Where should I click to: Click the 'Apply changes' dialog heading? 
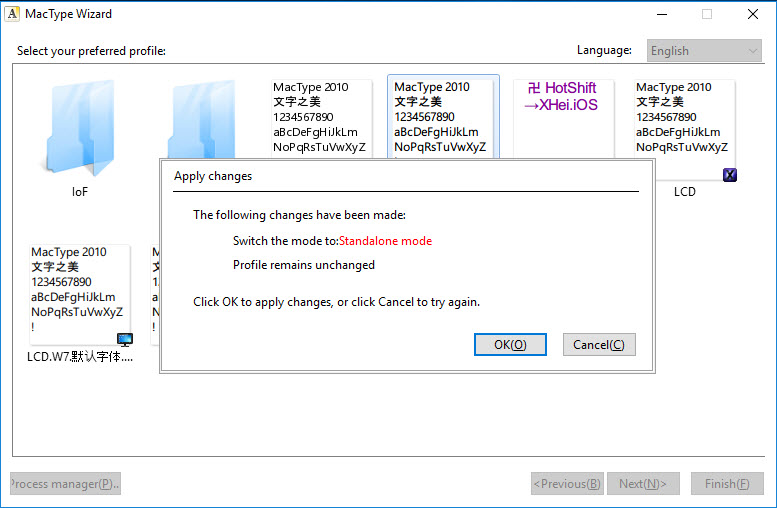213,176
